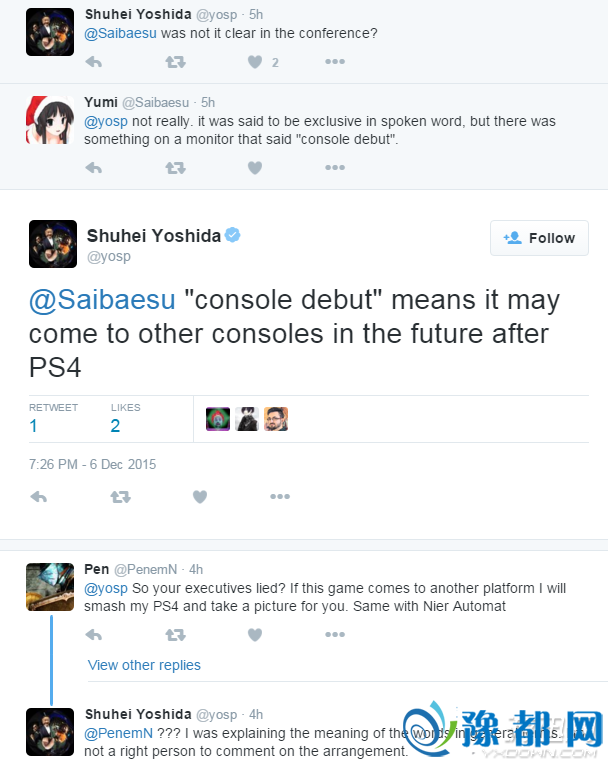View the main tweet's retweet count
This screenshot has width=608, height=769.
34,426
